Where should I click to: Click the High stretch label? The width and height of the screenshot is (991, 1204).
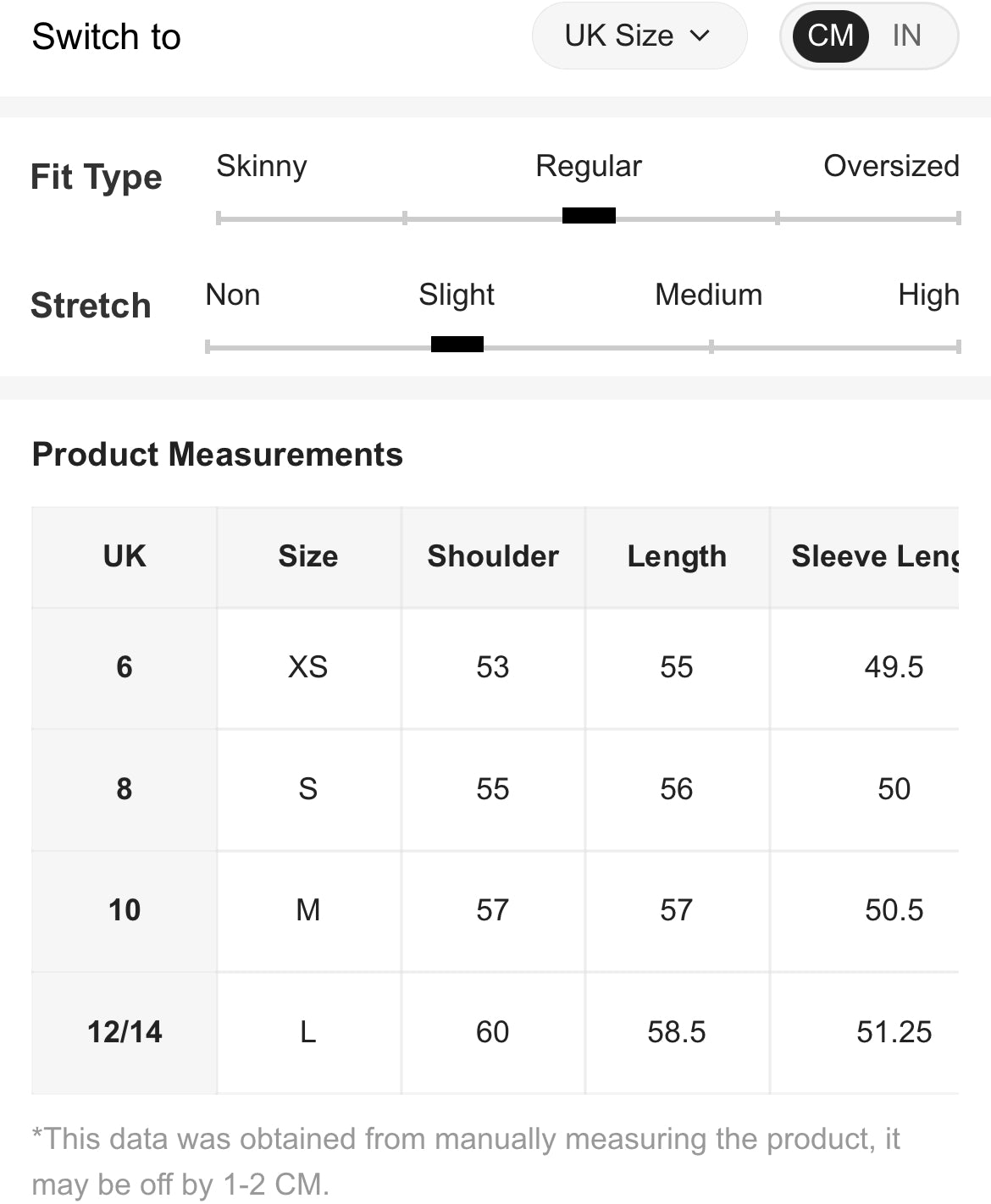[928, 295]
